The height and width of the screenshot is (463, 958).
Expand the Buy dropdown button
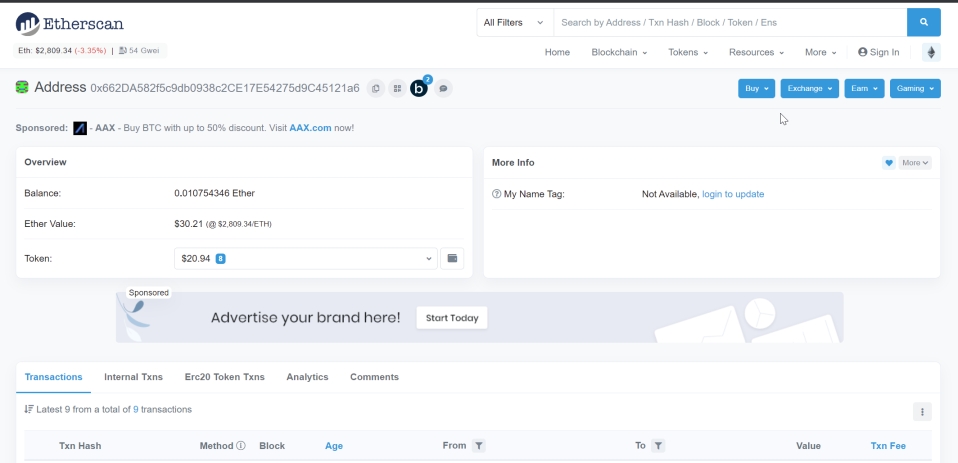click(x=756, y=89)
